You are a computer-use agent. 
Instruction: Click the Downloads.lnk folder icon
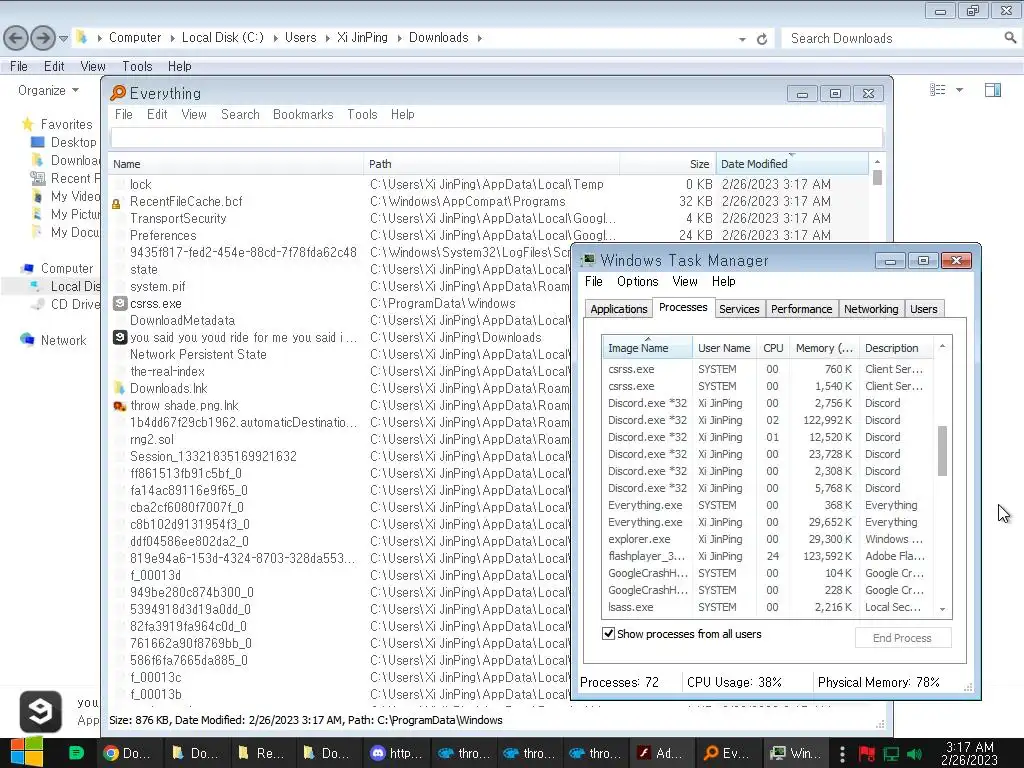pyautogui.click(x=120, y=389)
